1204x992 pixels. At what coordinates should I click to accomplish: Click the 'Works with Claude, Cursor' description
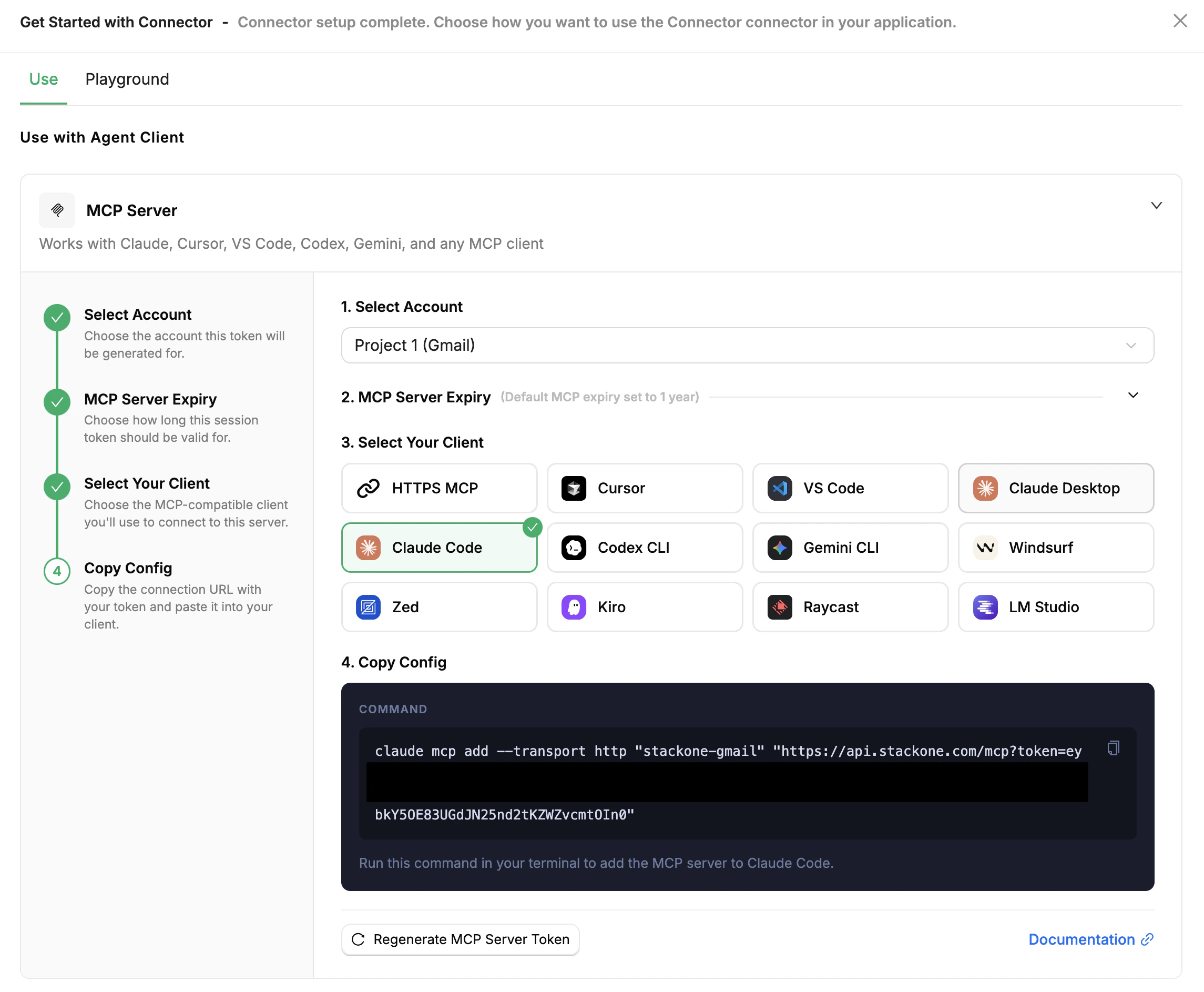291,244
